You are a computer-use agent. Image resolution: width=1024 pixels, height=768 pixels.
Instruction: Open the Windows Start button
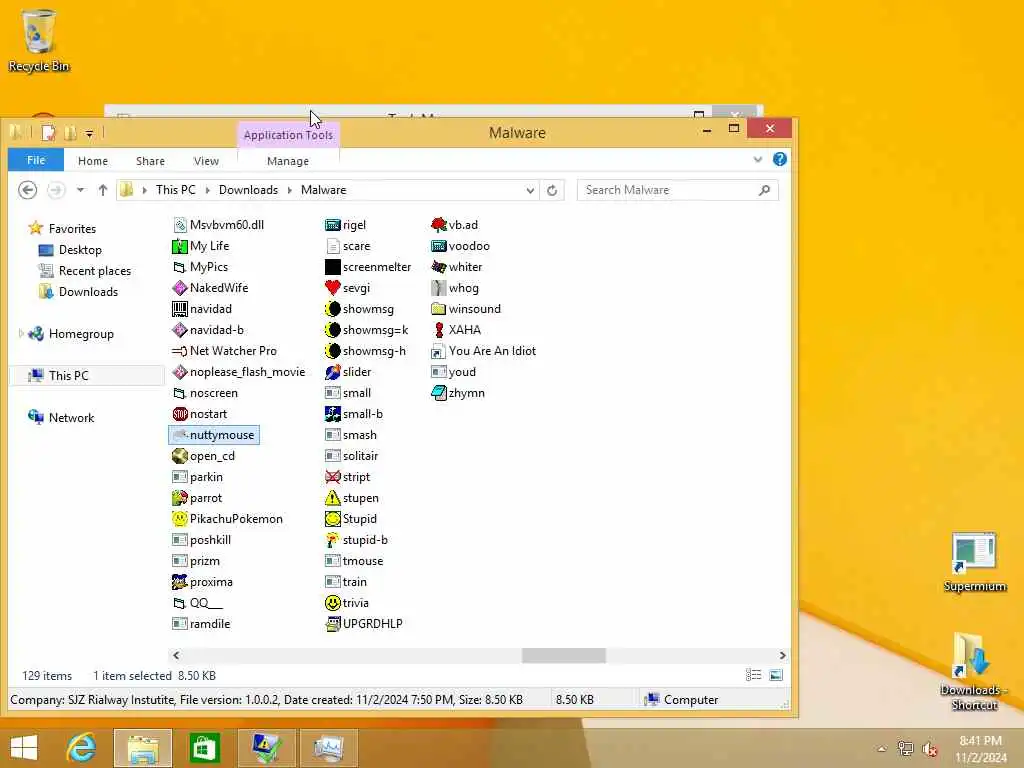24,748
